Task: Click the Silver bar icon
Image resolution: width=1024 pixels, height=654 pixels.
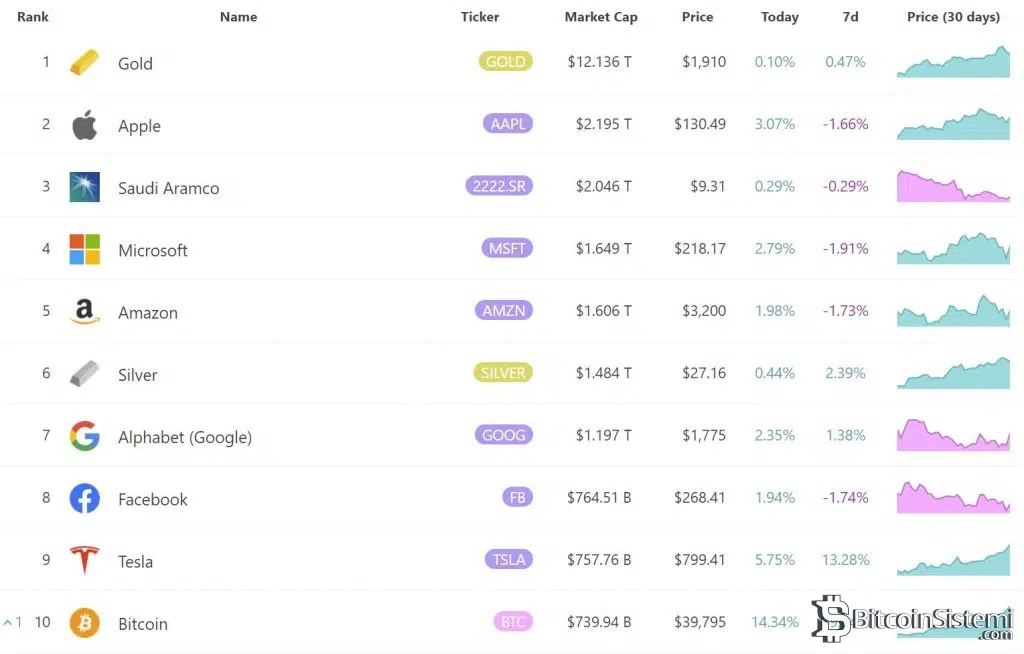Action: click(x=85, y=374)
